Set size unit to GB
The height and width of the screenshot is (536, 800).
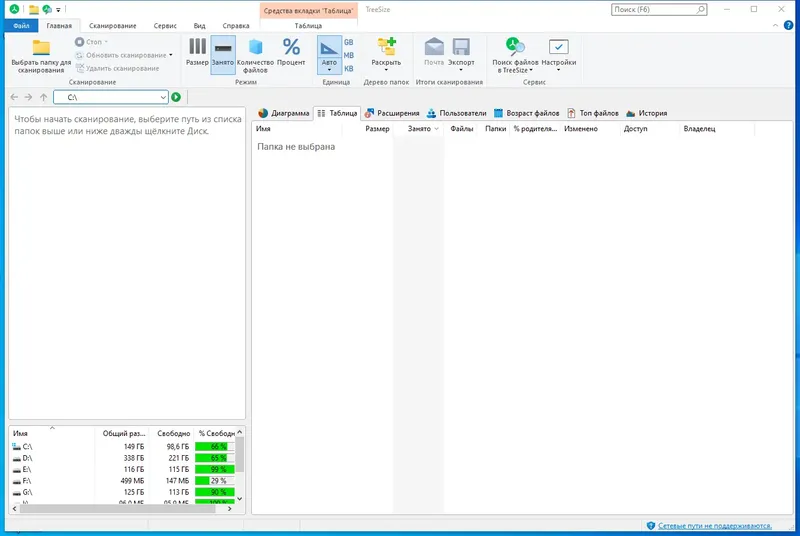(348, 42)
